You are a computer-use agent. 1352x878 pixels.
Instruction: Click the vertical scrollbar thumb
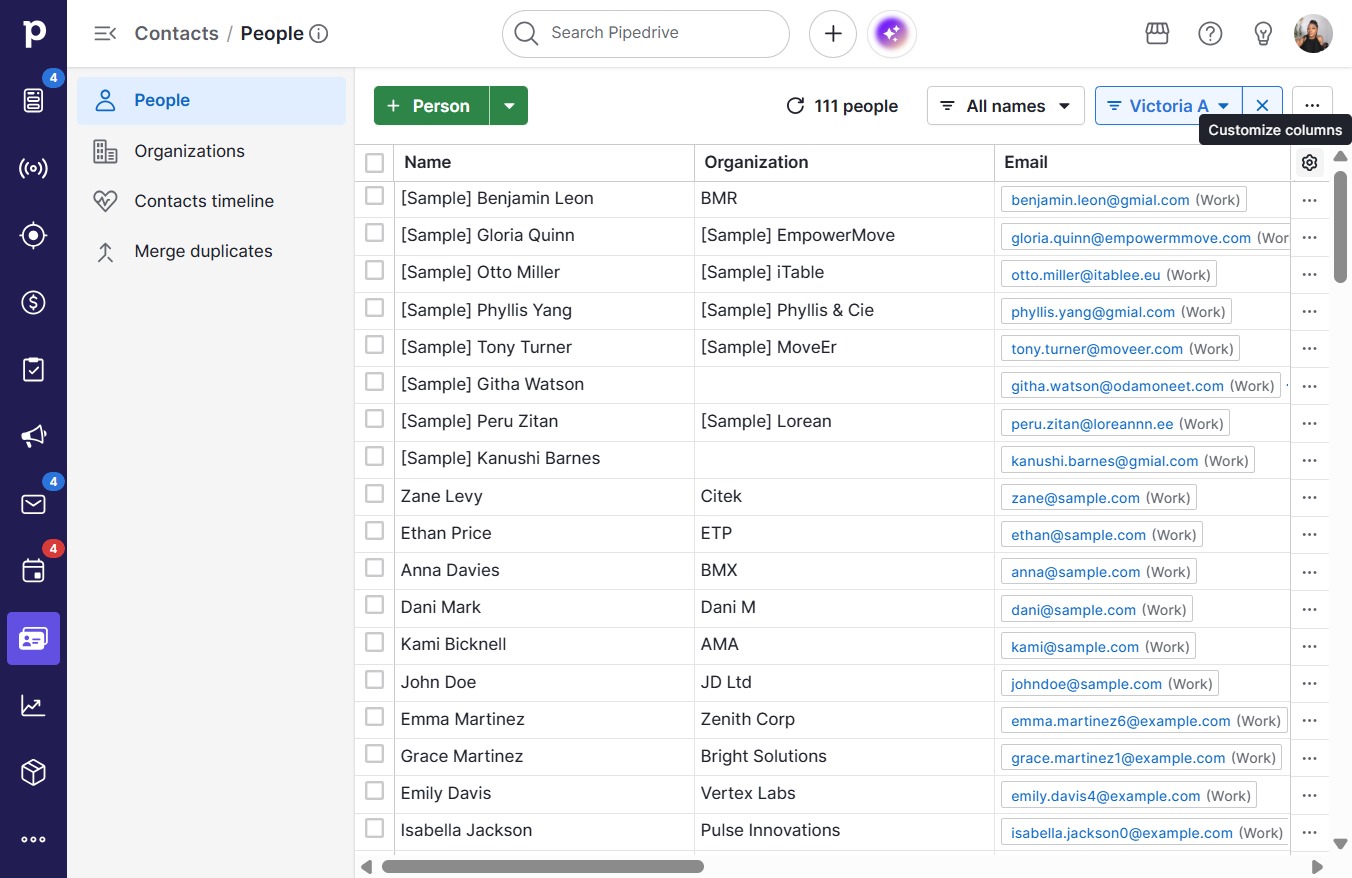1340,227
